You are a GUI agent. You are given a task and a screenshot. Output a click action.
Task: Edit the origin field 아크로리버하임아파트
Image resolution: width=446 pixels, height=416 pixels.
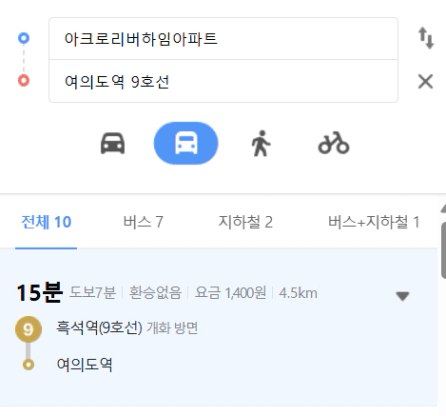pos(223,39)
